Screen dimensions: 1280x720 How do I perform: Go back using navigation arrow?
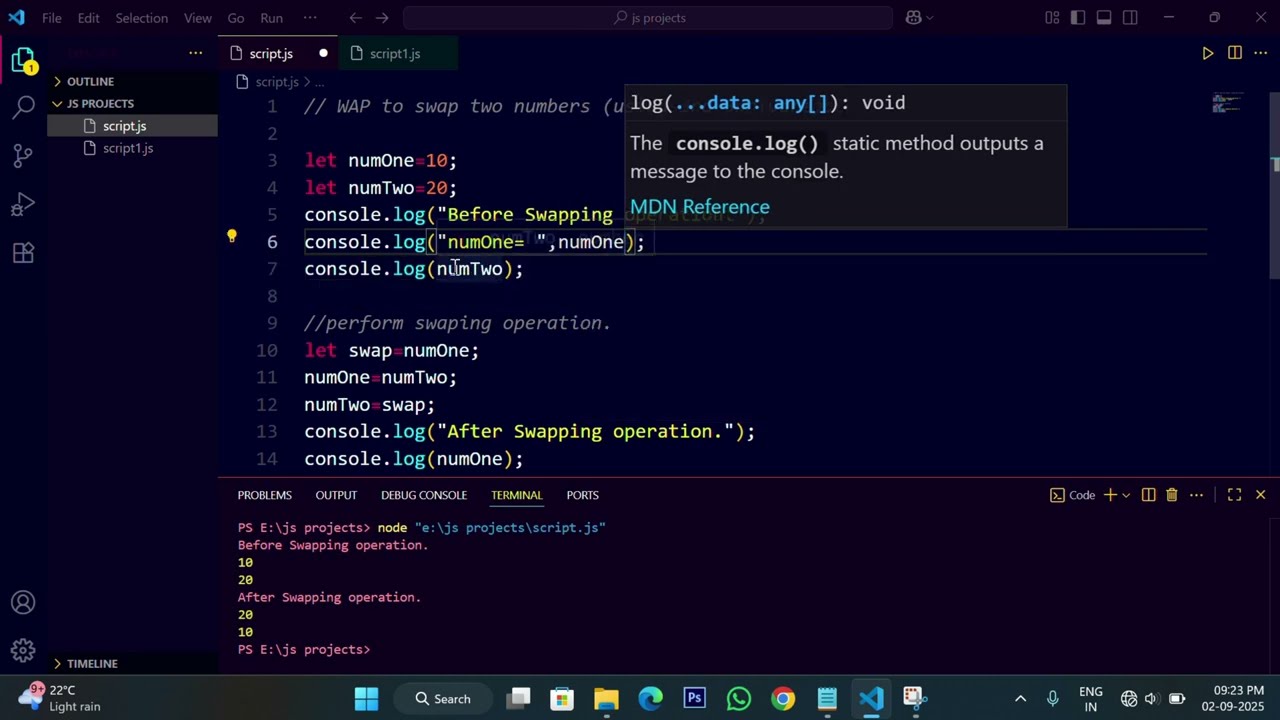pyautogui.click(x=356, y=18)
